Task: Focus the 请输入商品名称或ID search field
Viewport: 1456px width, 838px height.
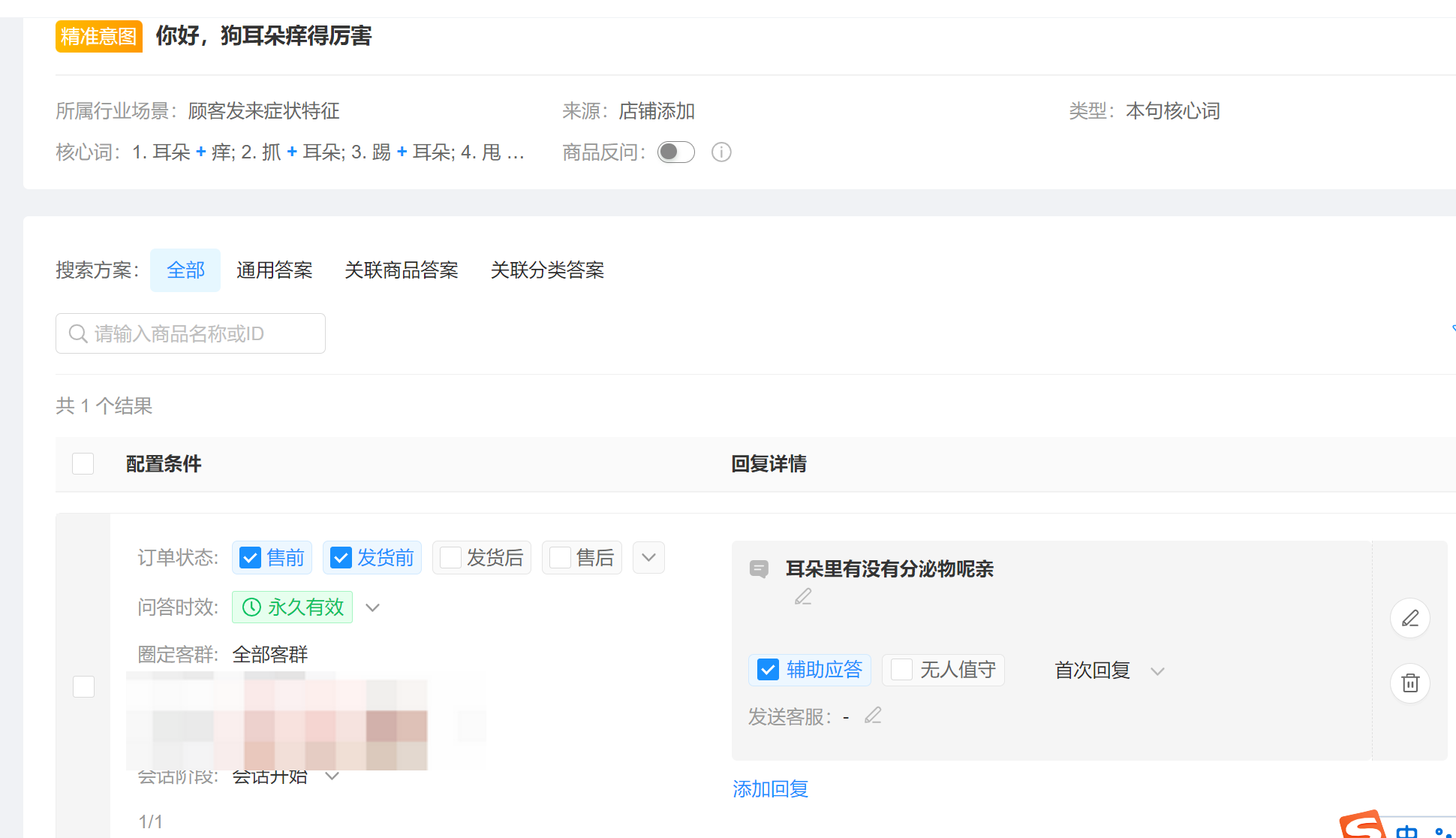Action: [191, 333]
